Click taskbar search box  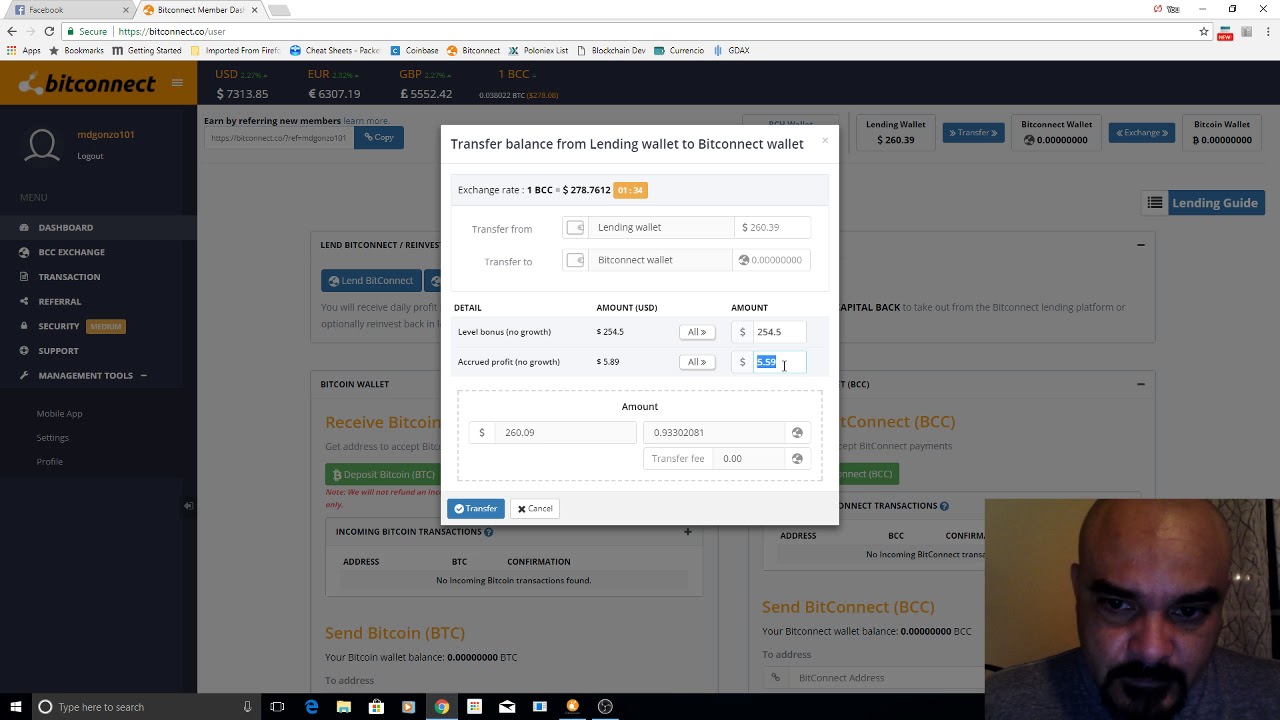(x=145, y=707)
